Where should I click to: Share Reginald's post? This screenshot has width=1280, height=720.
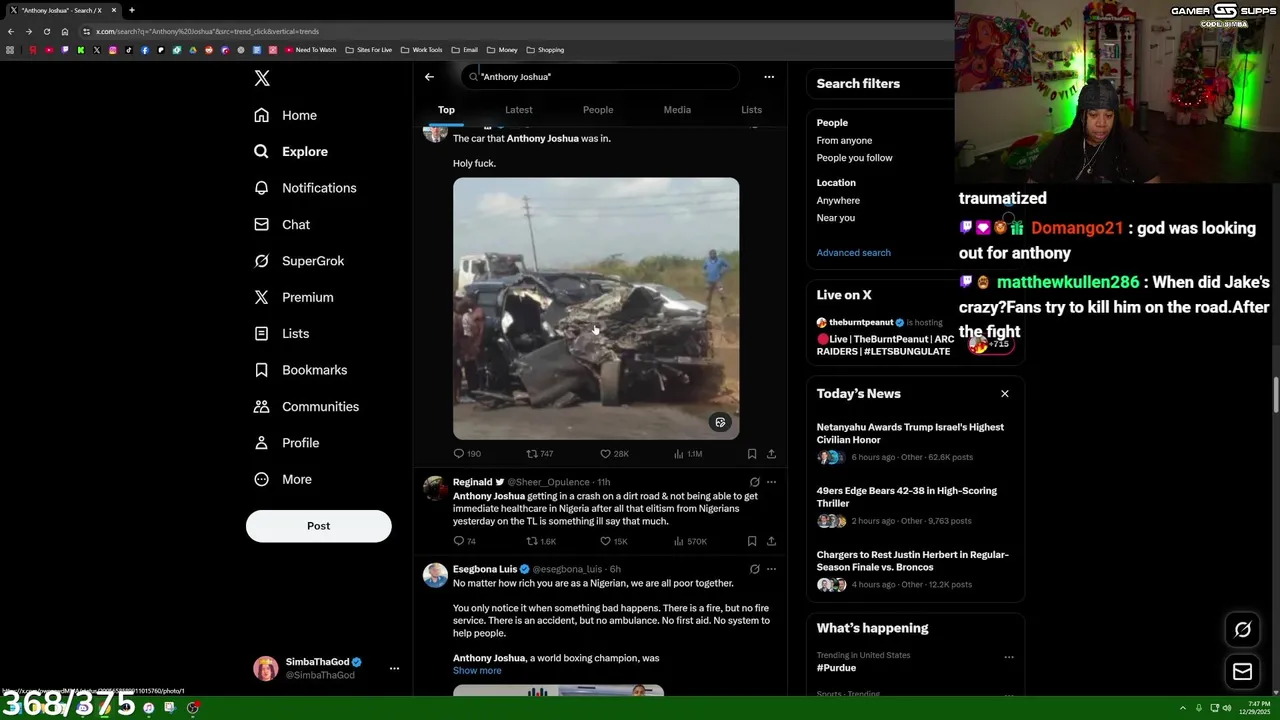(771, 541)
